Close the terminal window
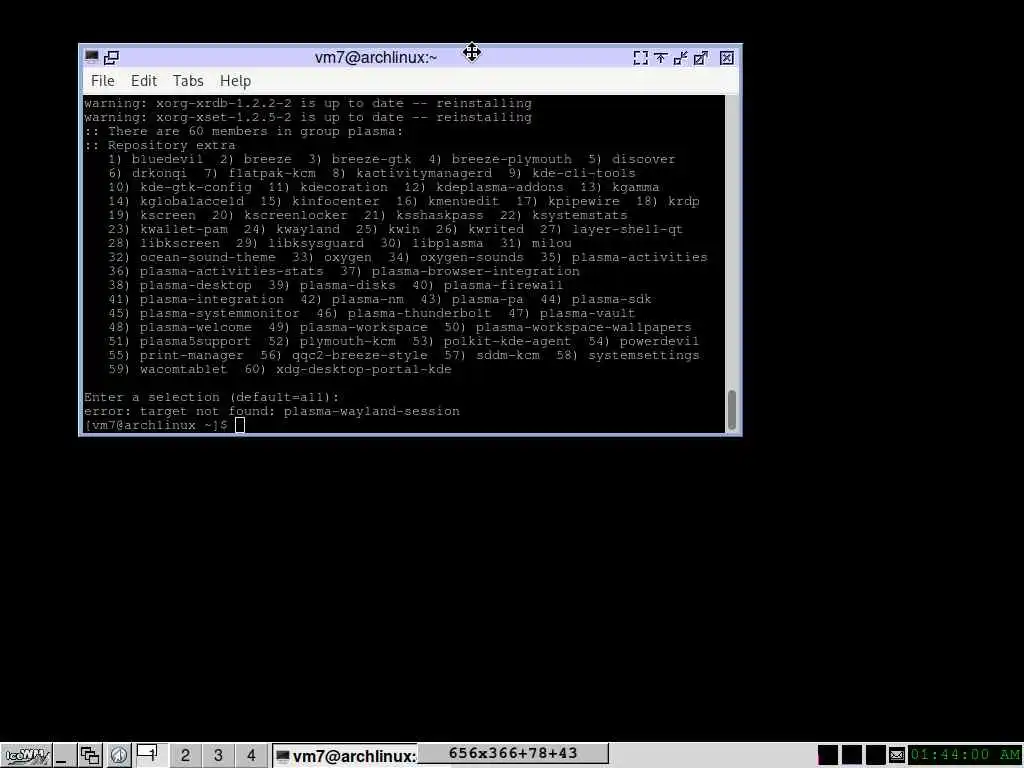Image resolution: width=1024 pixels, height=768 pixels. 726,58
